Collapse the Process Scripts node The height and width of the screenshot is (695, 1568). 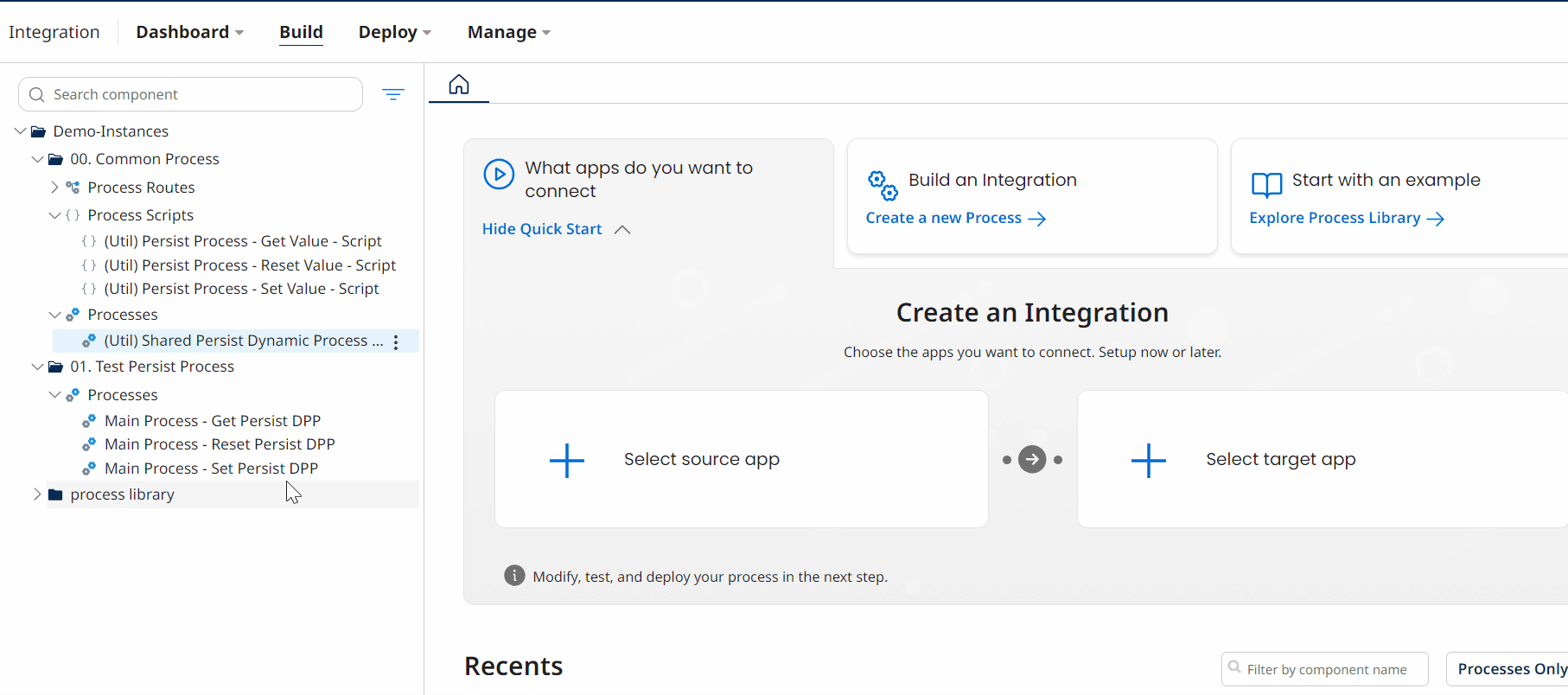pyautogui.click(x=54, y=215)
